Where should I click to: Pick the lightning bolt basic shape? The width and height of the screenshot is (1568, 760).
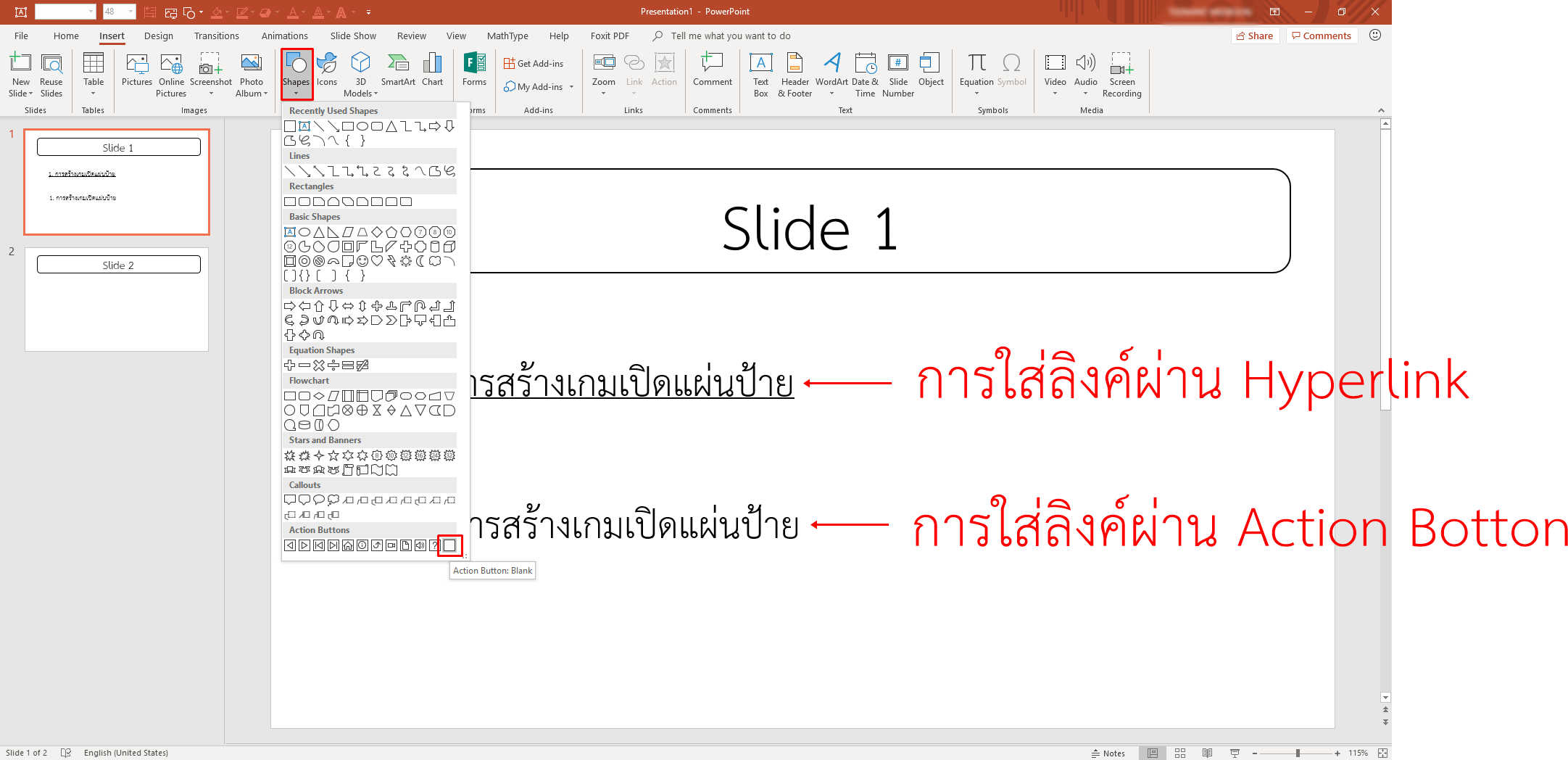pyautogui.click(x=391, y=261)
